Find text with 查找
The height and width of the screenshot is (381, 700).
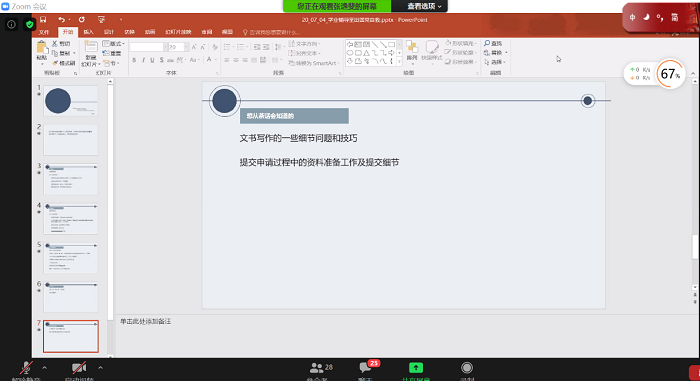493,43
